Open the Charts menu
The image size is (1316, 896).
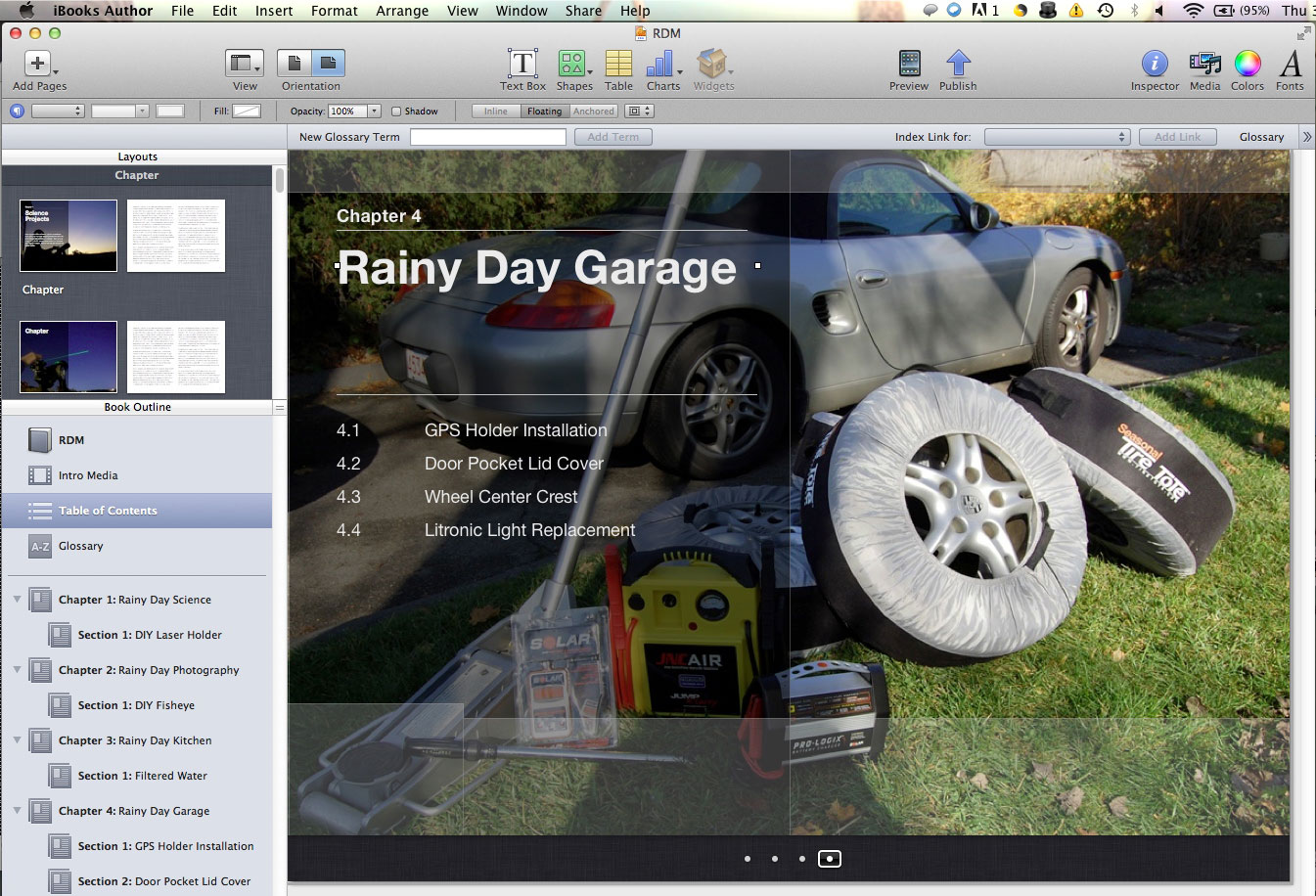tap(662, 64)
